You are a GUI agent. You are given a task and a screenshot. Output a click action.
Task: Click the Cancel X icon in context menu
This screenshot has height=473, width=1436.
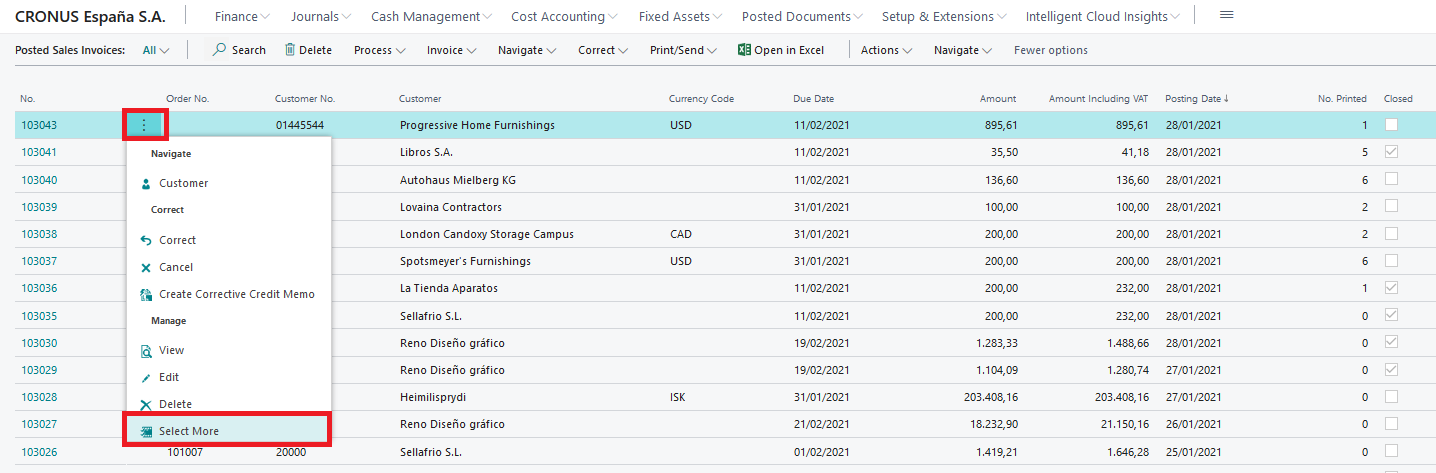146,267
